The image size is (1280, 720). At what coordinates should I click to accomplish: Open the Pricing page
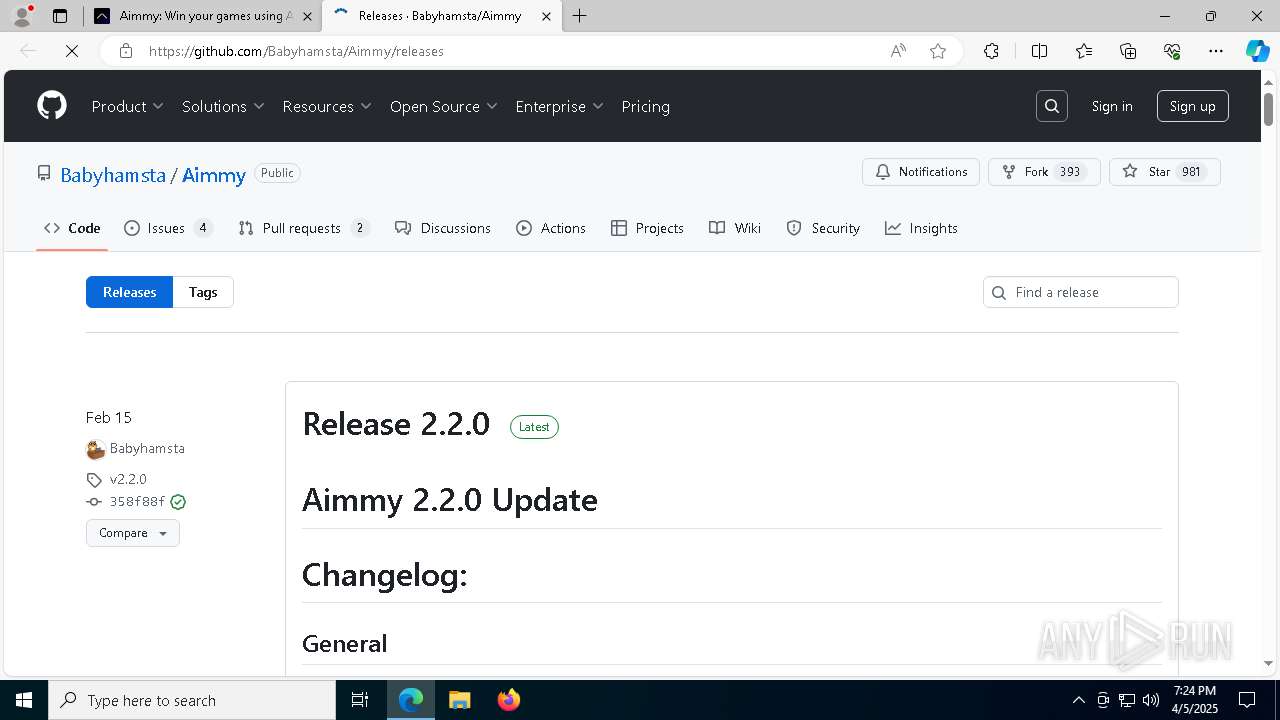[x=646, y=106]
